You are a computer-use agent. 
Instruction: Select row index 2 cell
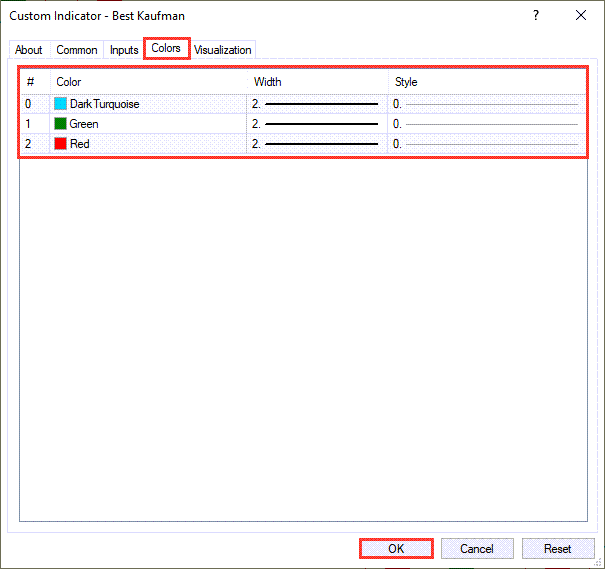pyautogui.click(x=35, y=144)
